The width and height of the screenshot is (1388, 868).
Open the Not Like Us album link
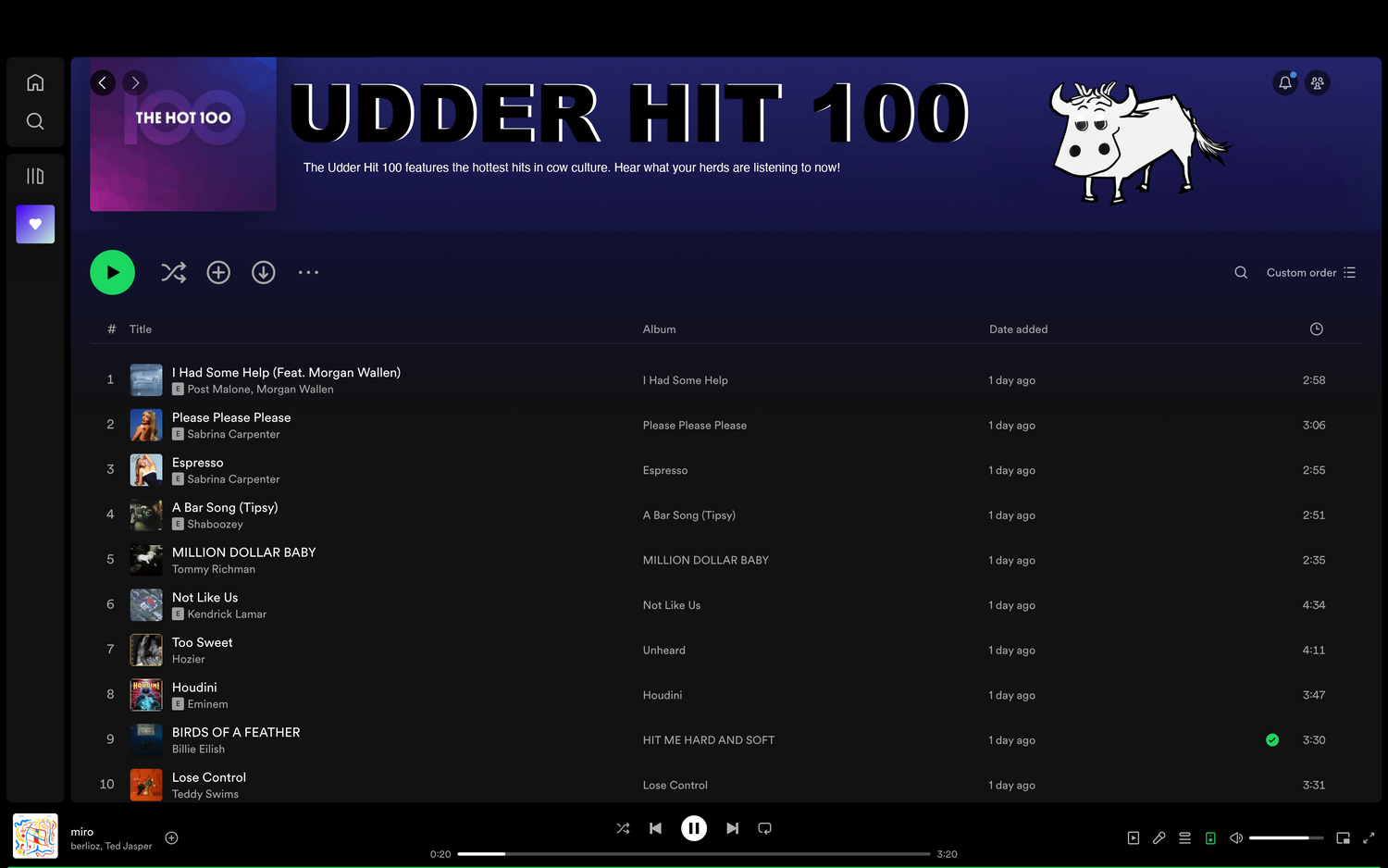coord(672,605)
